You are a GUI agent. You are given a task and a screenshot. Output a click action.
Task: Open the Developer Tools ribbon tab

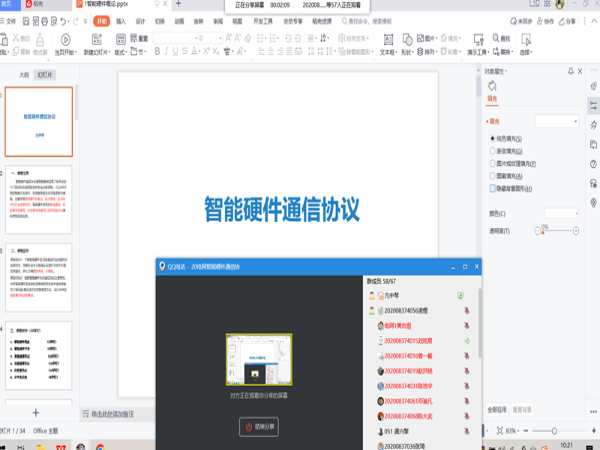(263, 21)
